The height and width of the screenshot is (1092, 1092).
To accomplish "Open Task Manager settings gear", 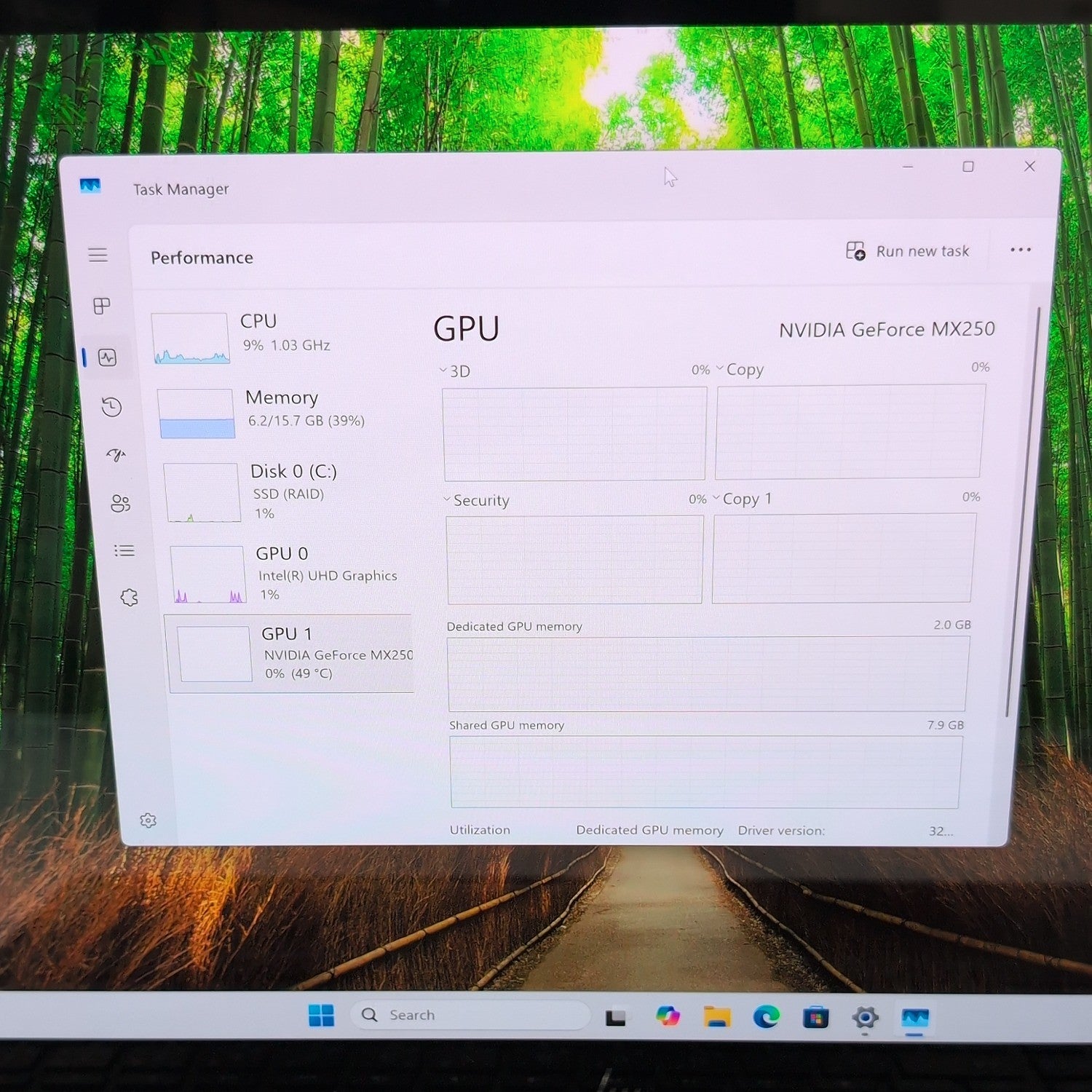I will (x=148, y=820).
